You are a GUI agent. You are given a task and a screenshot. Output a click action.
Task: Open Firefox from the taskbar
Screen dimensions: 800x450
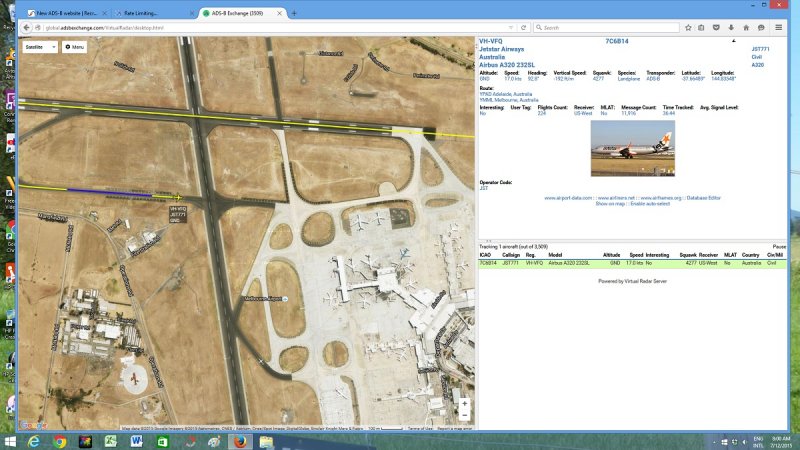tap(240, 441)
